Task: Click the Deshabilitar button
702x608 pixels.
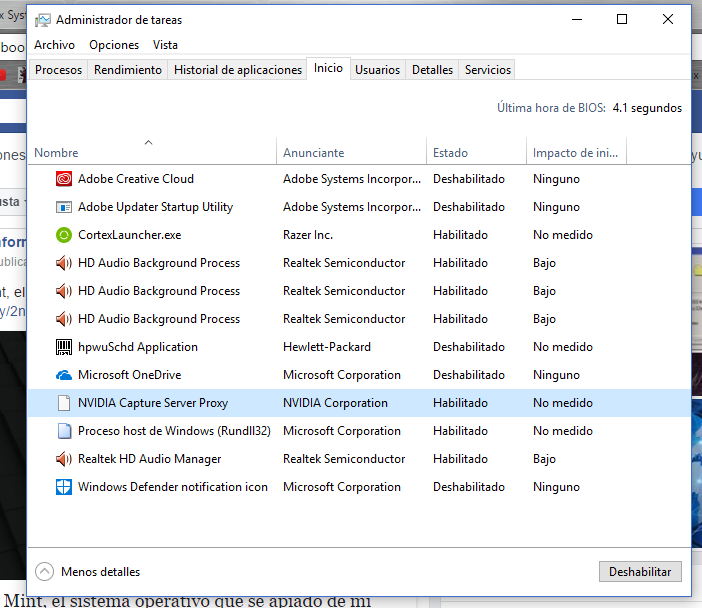Action: coord(640,572)
